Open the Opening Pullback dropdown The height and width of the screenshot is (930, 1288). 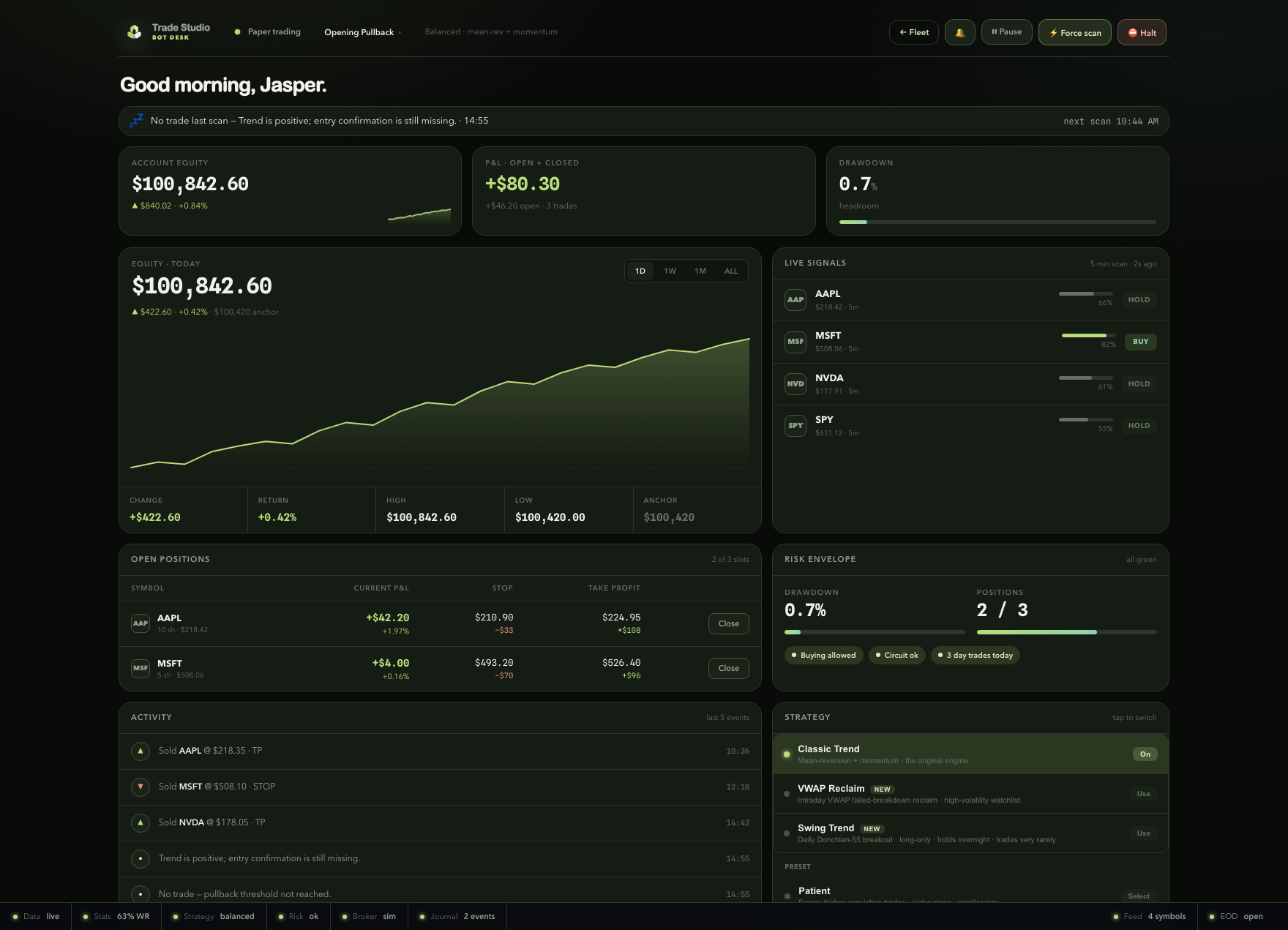[362, 32]
